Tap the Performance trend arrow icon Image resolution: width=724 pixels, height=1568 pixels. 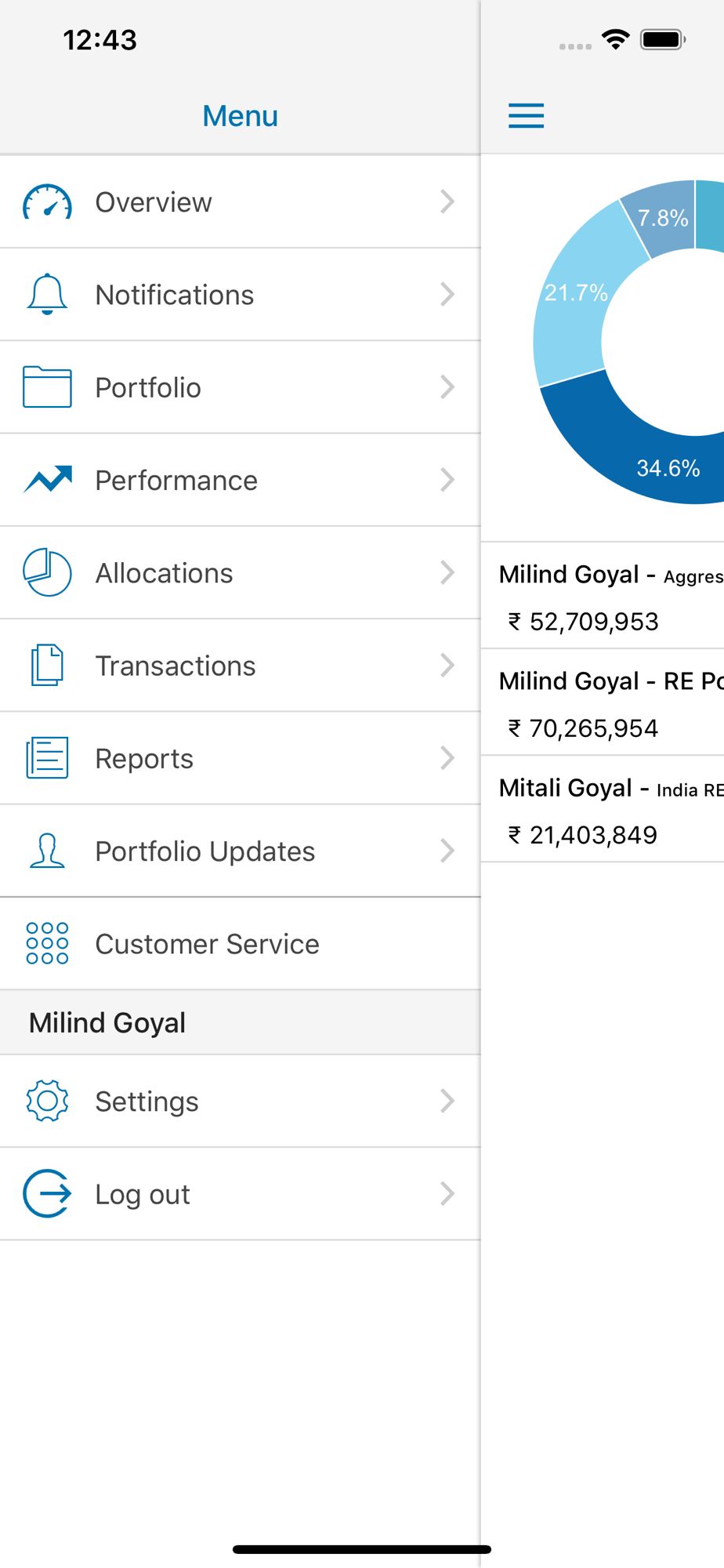[x=48, y=479]
